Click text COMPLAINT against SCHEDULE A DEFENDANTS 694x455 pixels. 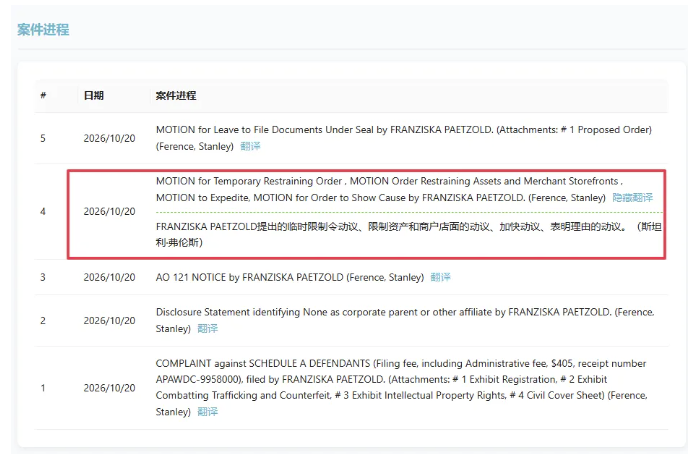coord(263,364)
